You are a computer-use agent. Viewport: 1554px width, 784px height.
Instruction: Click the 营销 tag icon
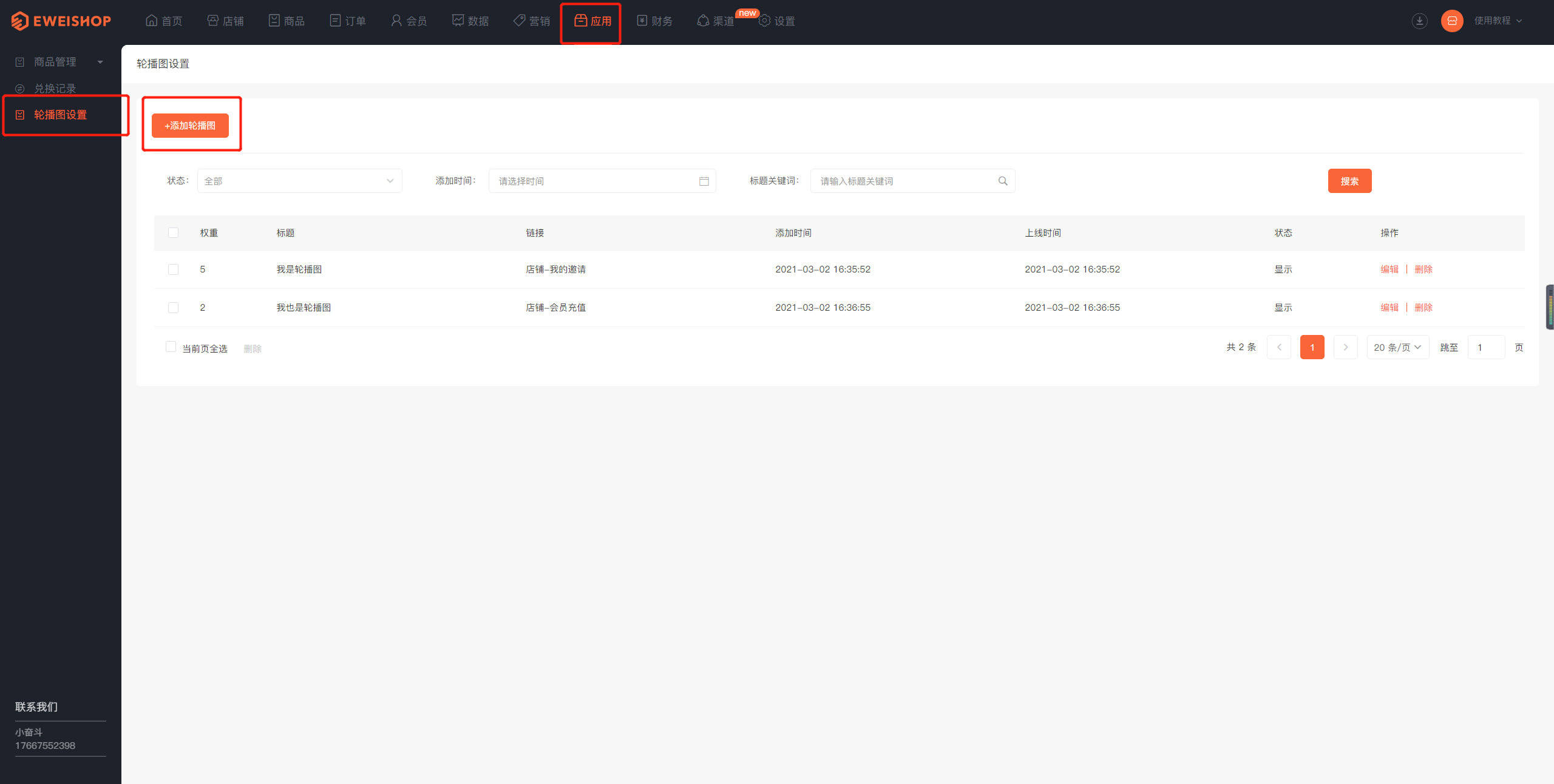[x=520, y=20]
